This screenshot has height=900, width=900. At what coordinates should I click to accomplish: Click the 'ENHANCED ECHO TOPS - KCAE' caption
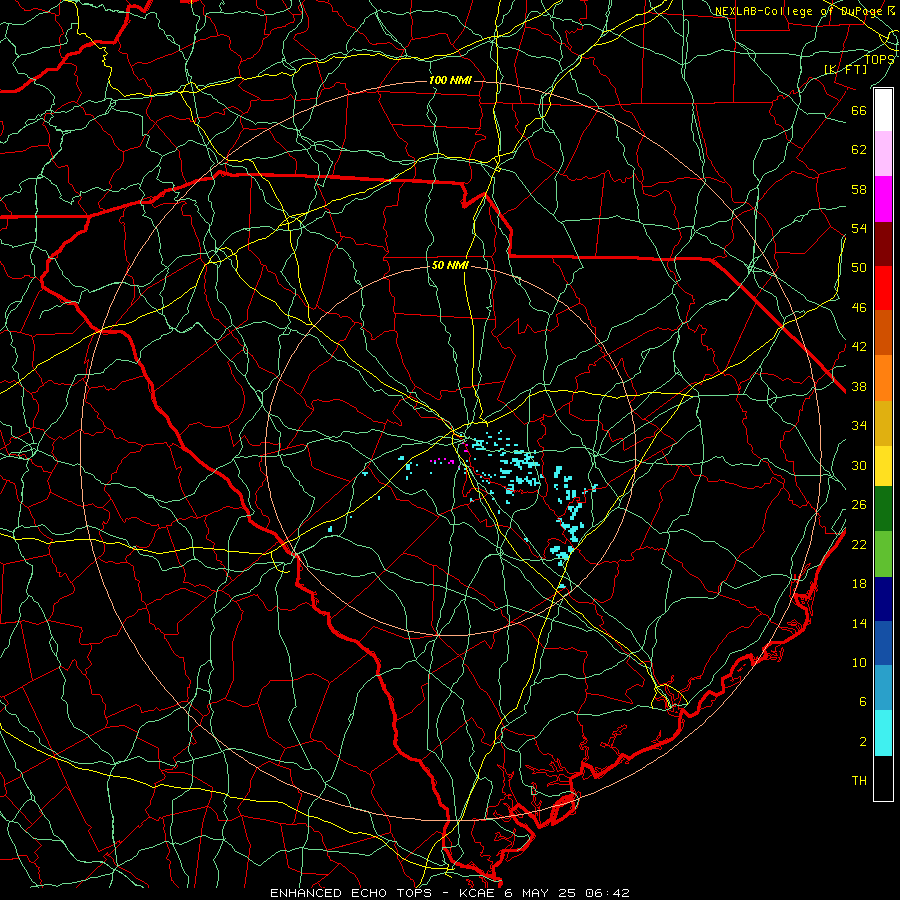[383, 893]
